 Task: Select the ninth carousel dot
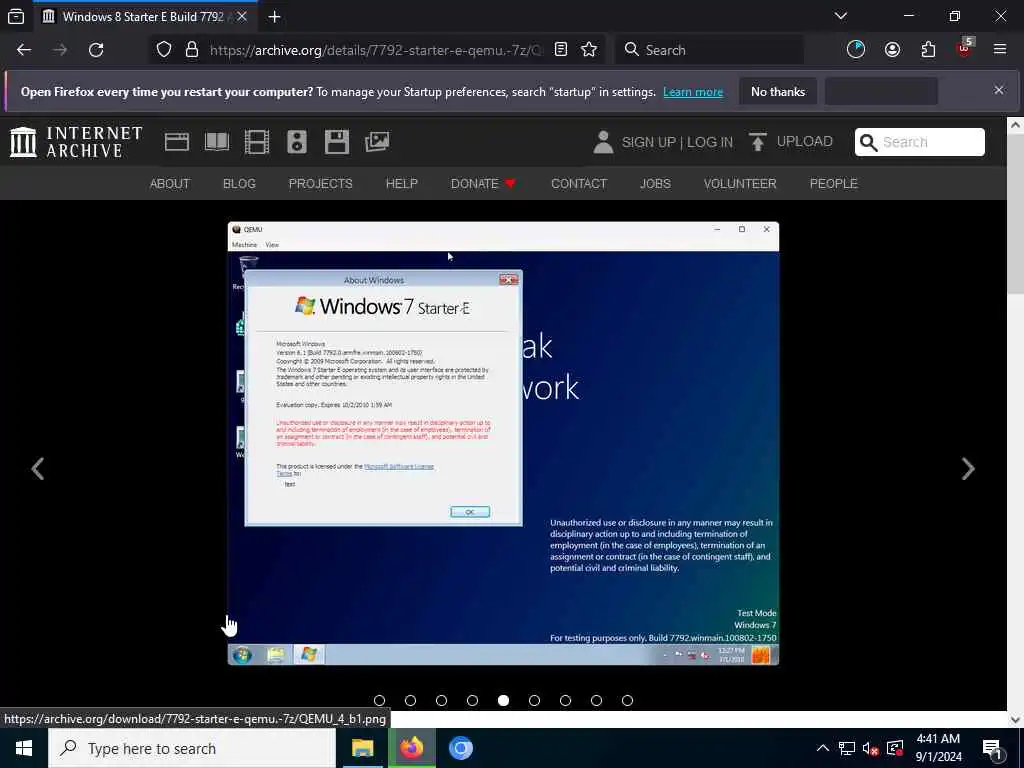coord(628,700)
